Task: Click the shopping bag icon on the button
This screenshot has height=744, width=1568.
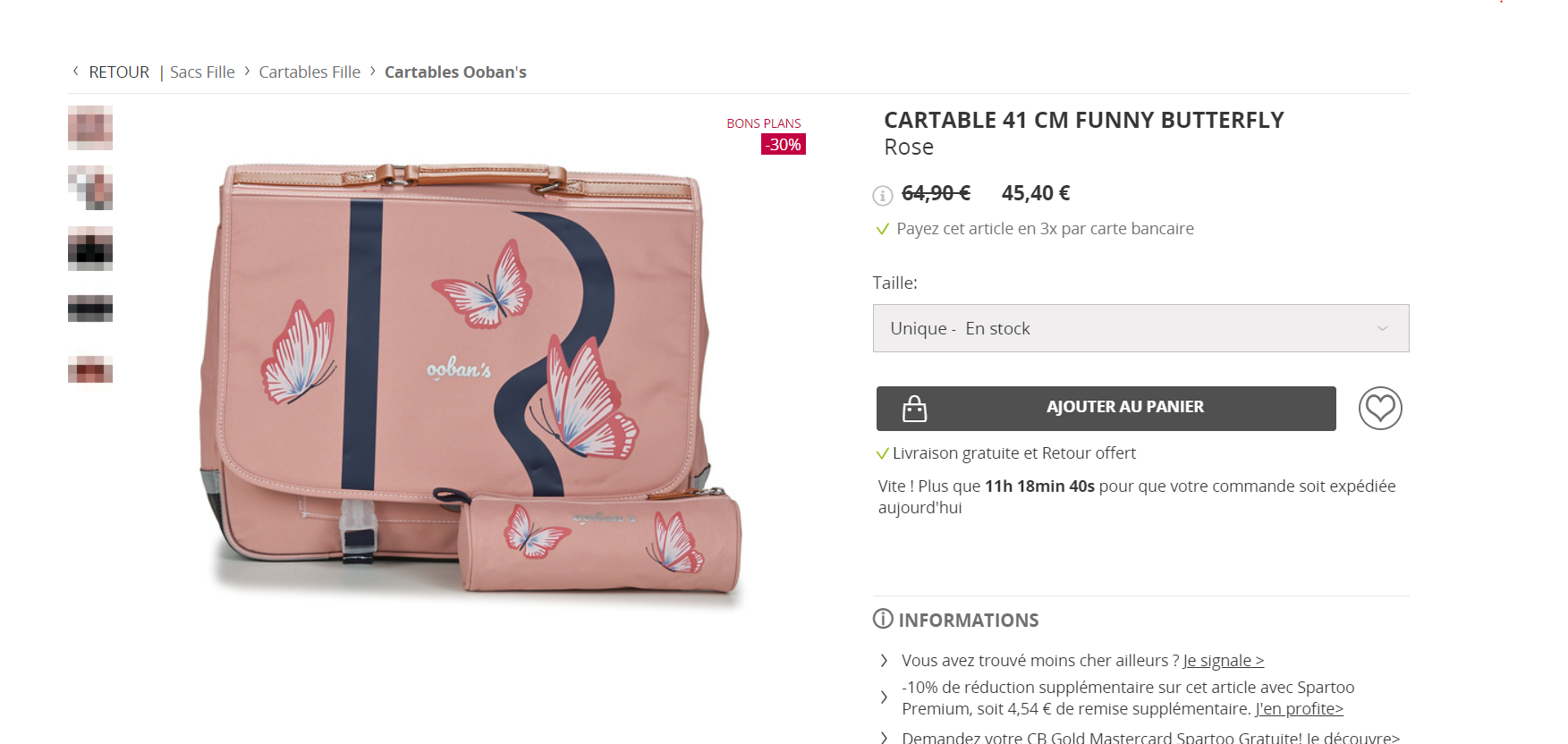Action: [x=914, y=409]
